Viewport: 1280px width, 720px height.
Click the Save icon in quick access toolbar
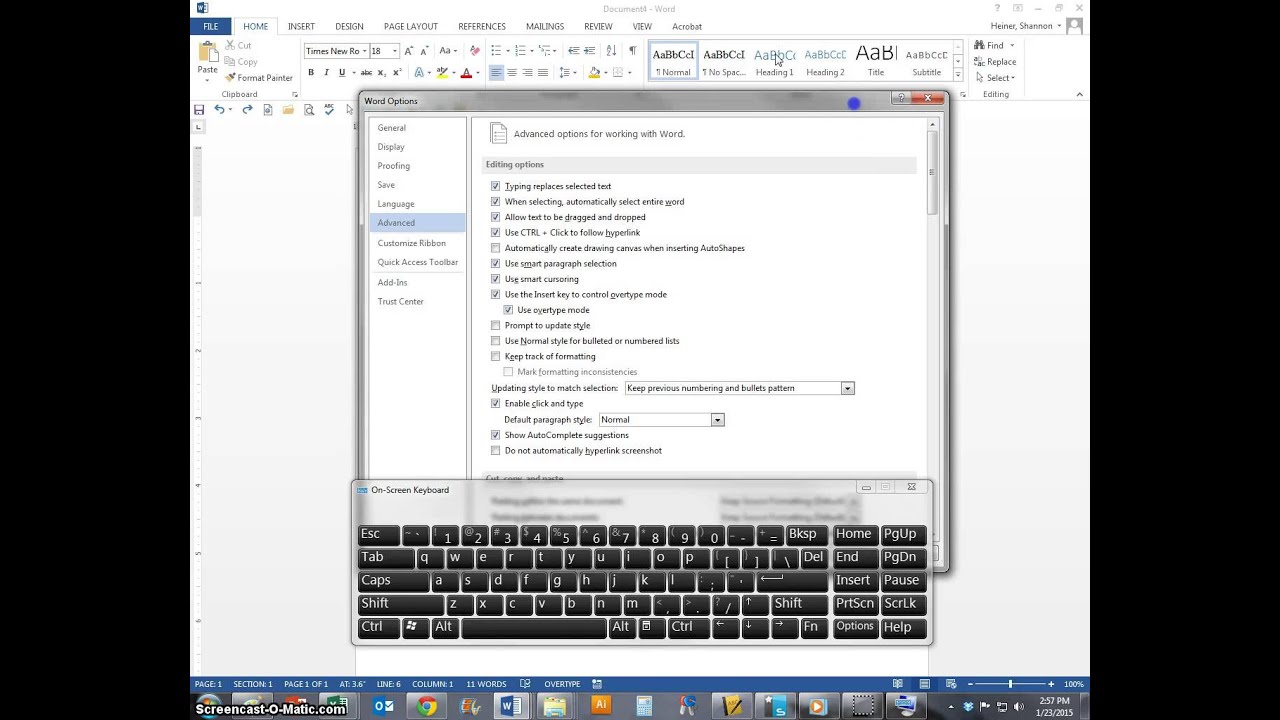click(199, 109)
